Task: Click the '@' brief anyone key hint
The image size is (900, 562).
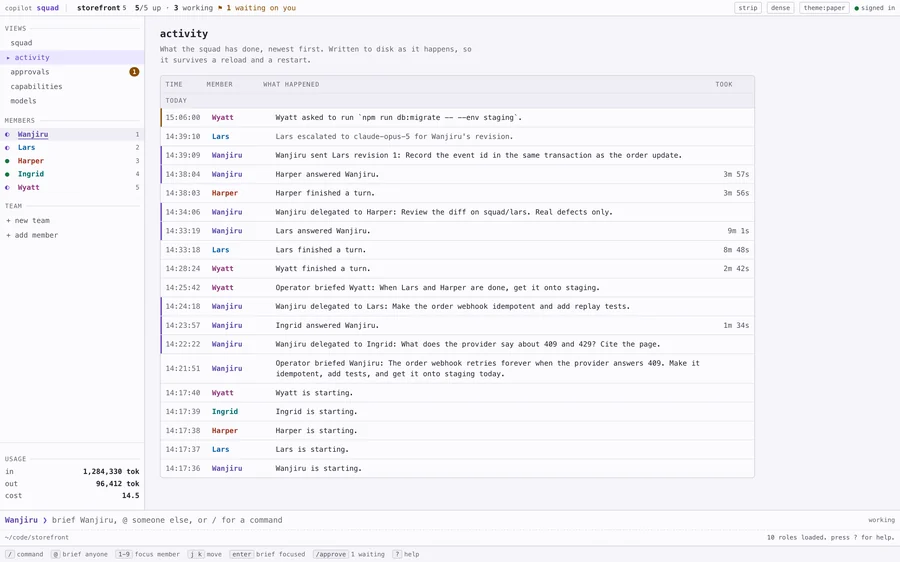Action: (56, 554)
